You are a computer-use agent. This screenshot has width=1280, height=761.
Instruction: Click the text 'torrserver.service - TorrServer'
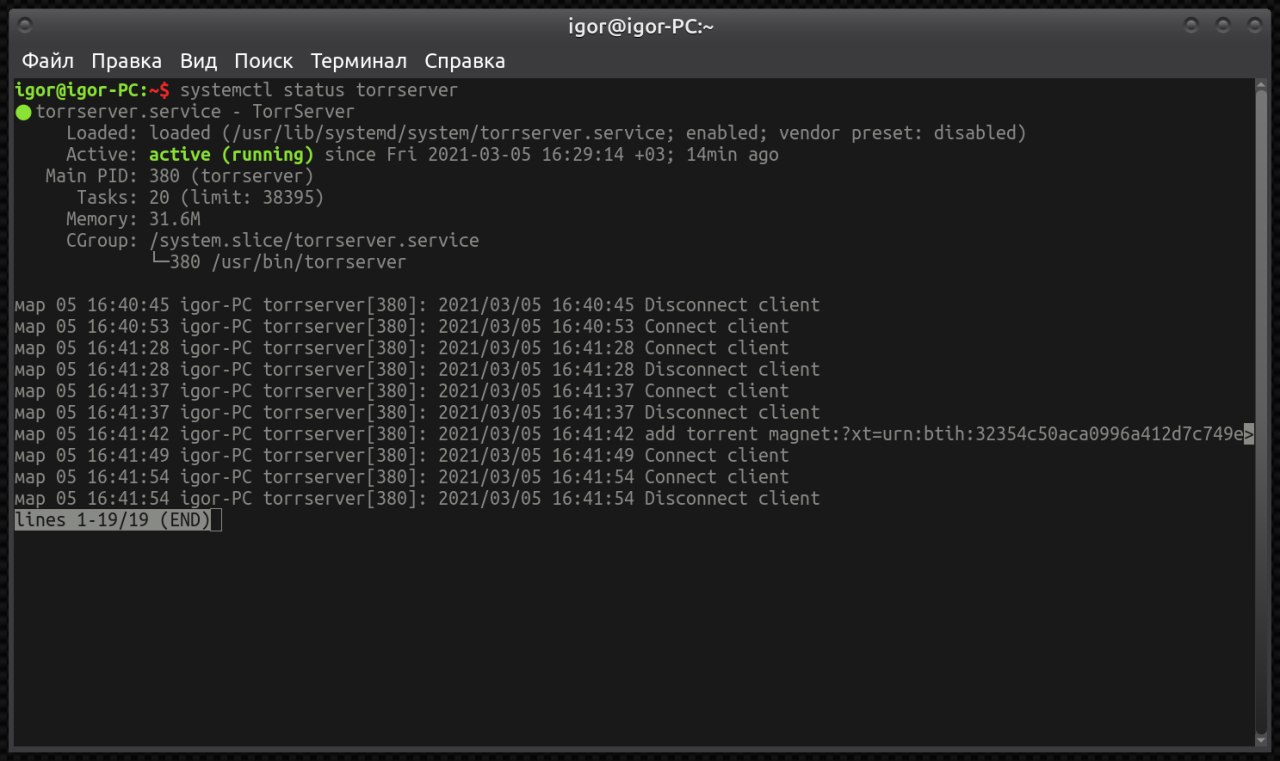point(195,112)
